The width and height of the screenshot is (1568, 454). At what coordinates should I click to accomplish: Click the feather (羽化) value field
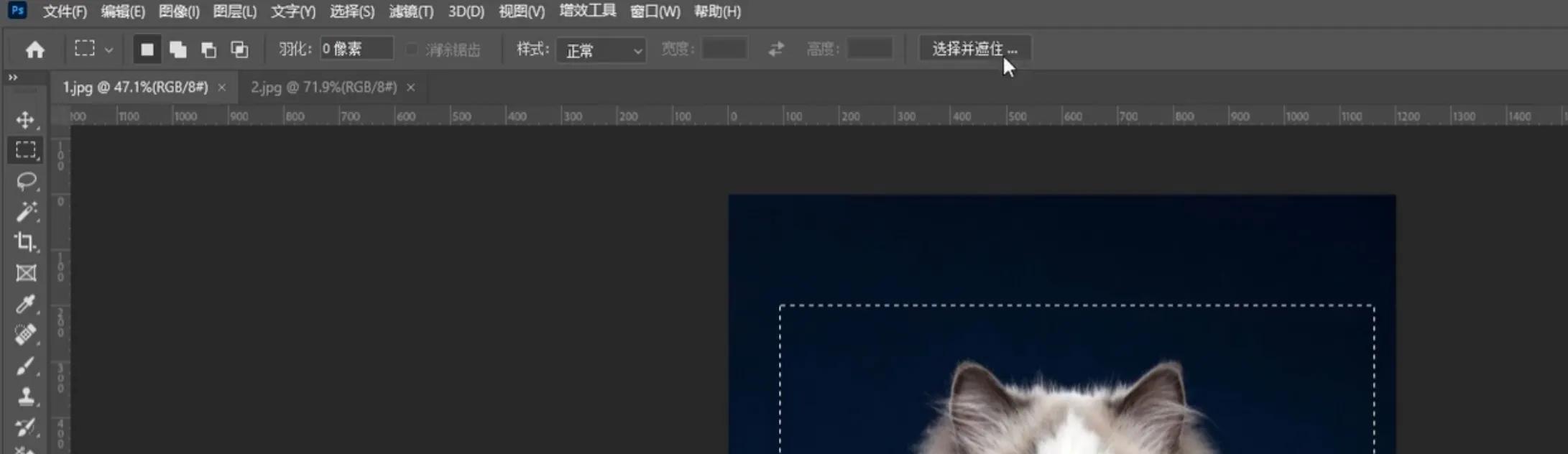coord(356,49)
